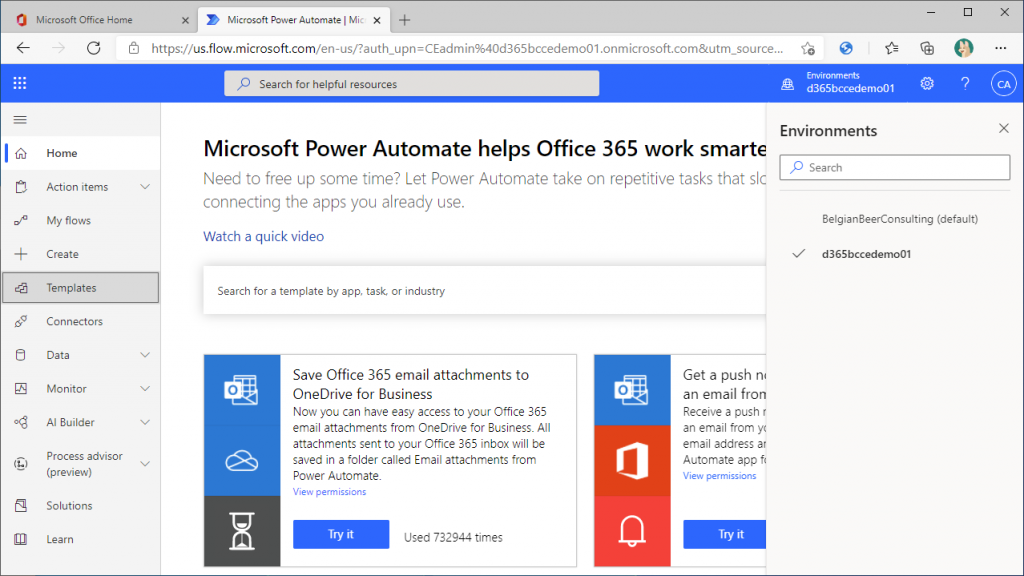The image size is (1024, 576).
Task: Open the app launcher waffle icon
Action: (20, 83)
